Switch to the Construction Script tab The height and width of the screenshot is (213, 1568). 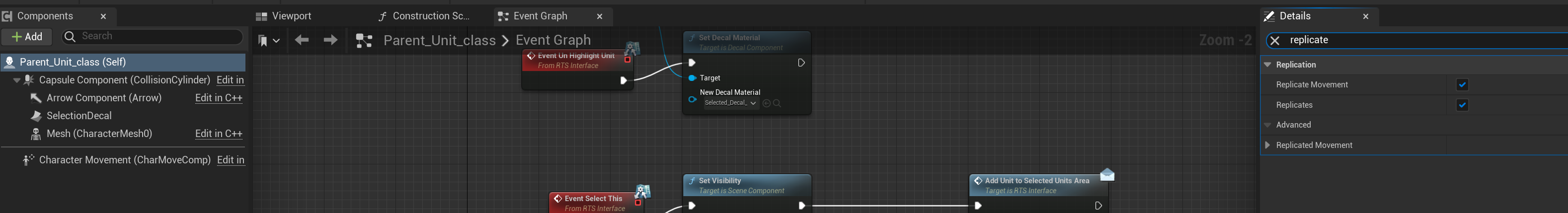[424, 16]
